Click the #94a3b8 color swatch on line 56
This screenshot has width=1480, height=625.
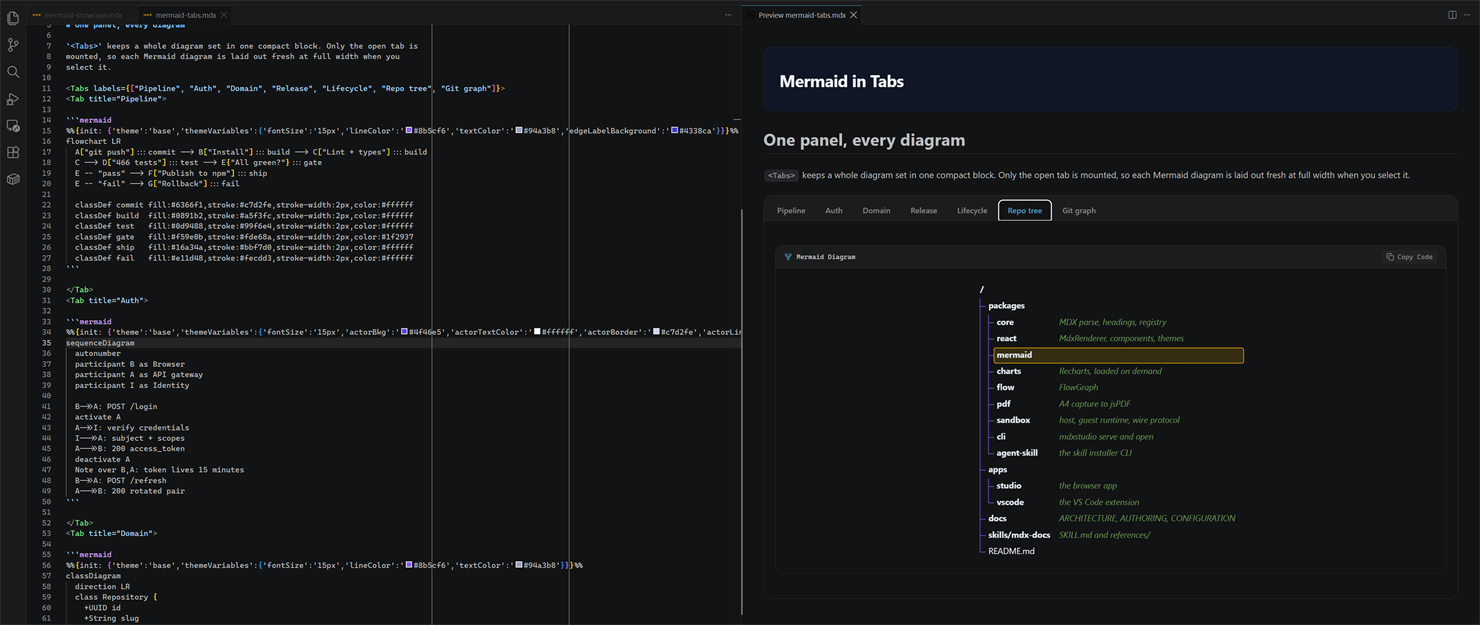click(x=519, y=565)
